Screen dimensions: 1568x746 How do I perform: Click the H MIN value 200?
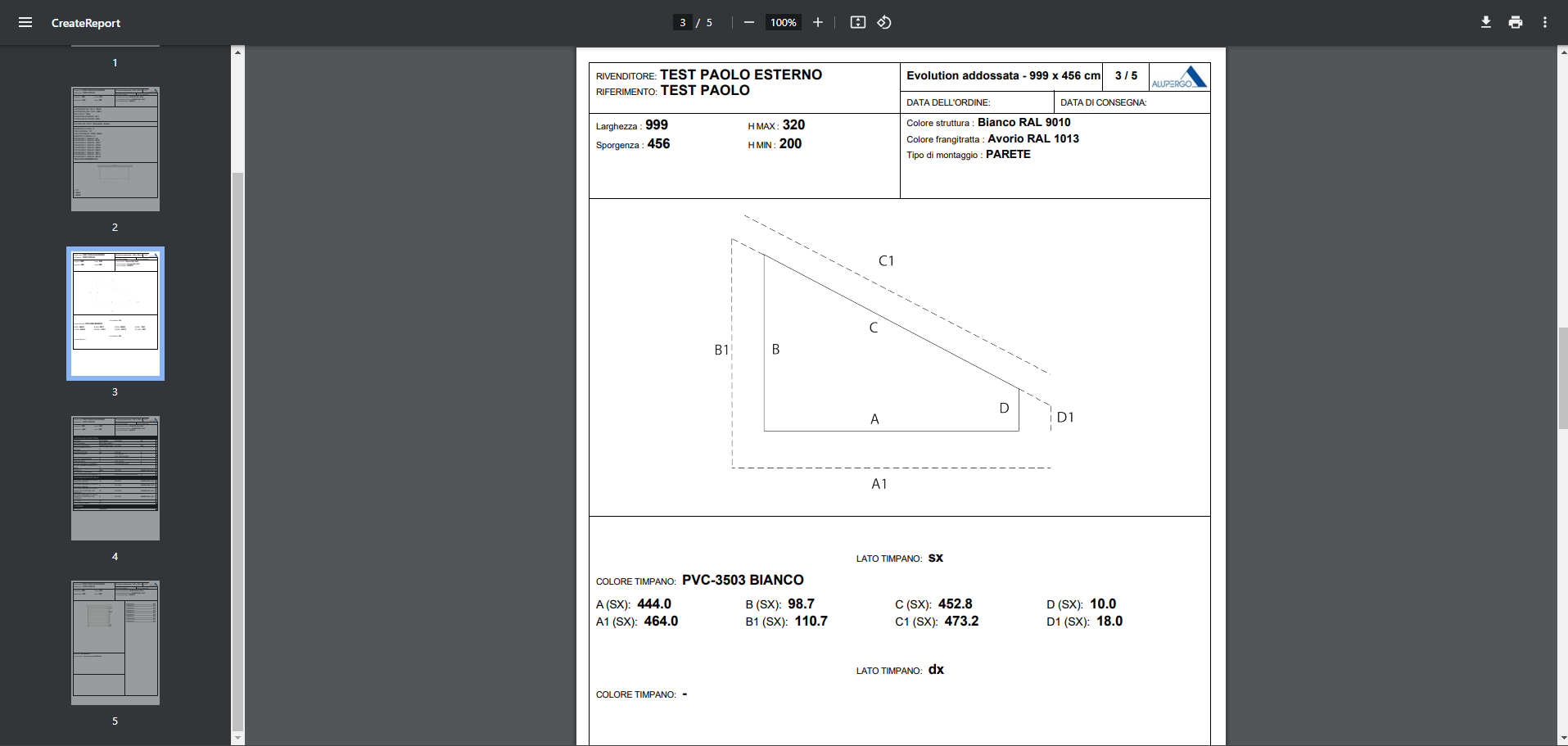(x=790, y=143)
